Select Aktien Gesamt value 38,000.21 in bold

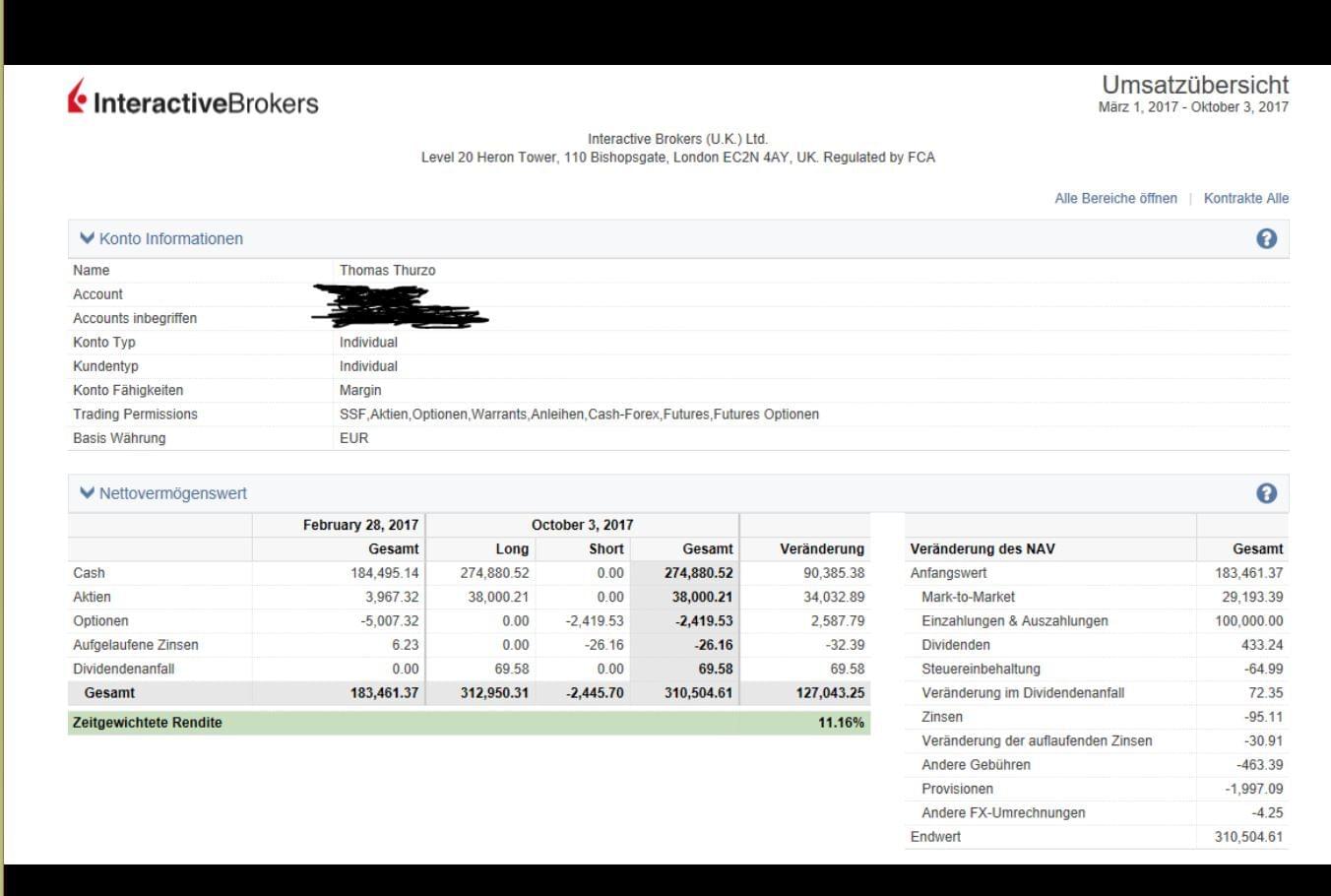coord(702,597)
